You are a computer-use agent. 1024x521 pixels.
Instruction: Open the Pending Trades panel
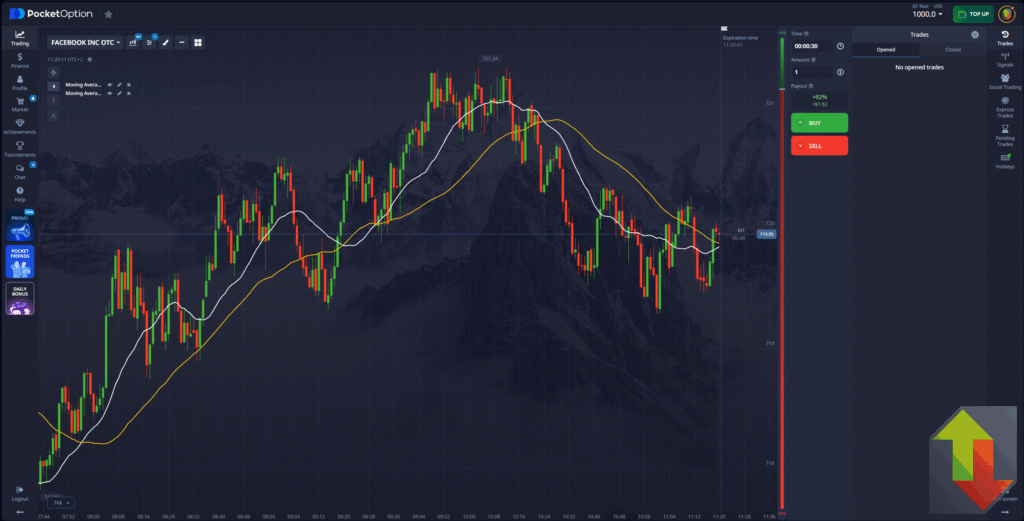click(x=1005, y=136)
